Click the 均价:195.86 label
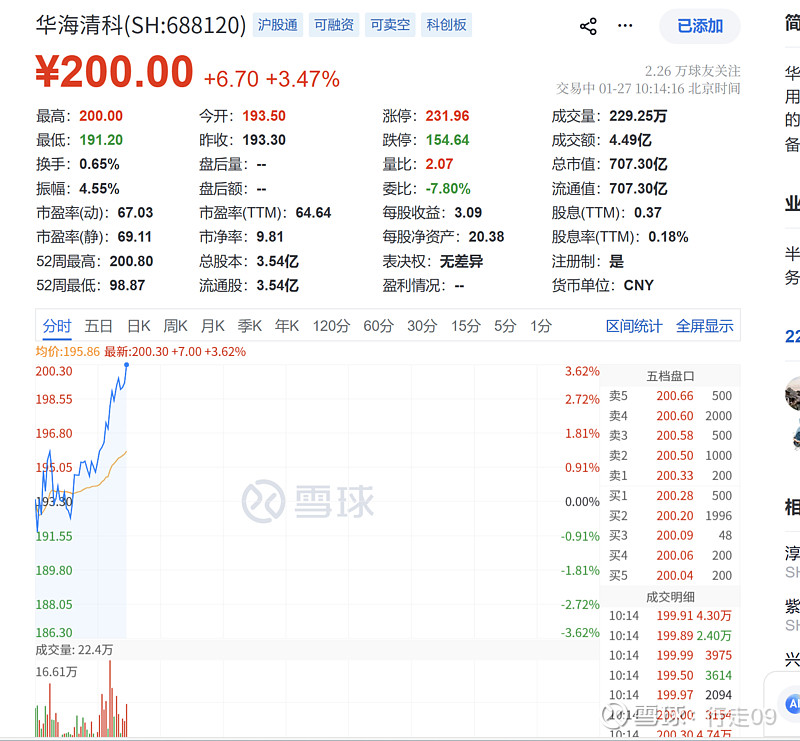Viewport: 800px width, 741px height. click(67, 352)
